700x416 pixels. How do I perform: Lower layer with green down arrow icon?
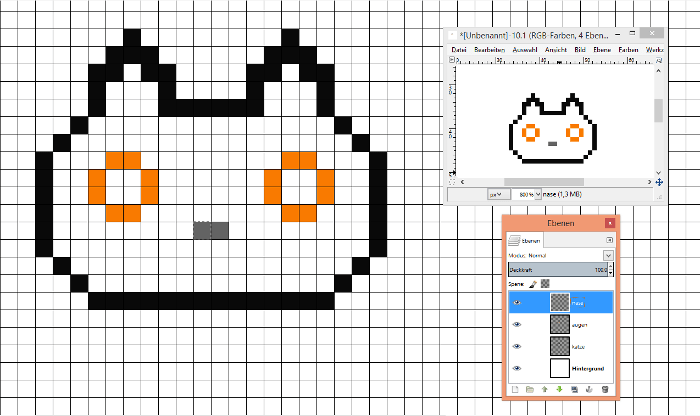pos(559,389)
